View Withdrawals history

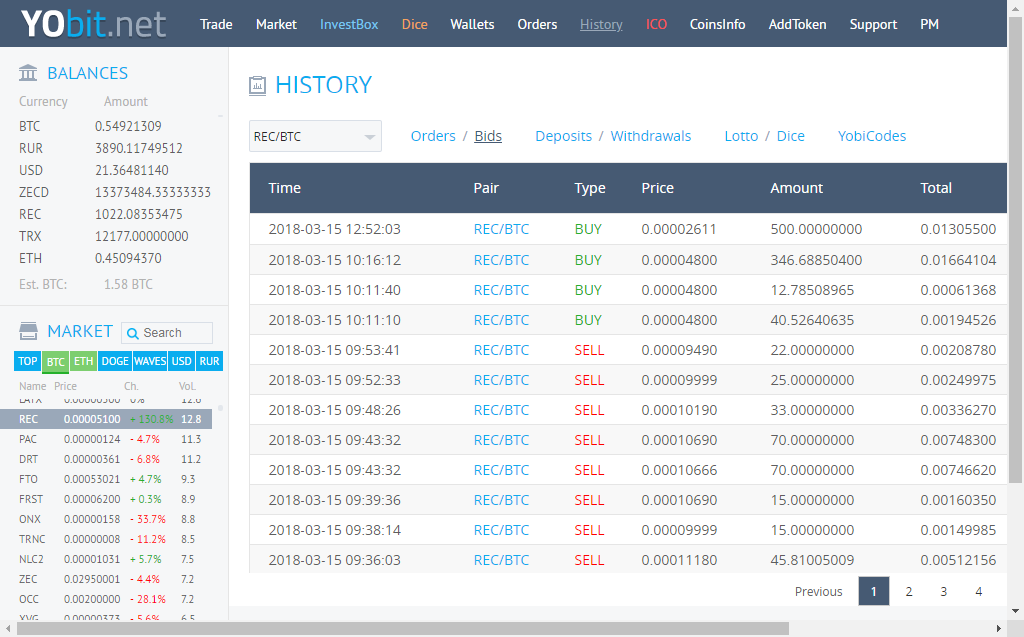click(x=650, y=136)
